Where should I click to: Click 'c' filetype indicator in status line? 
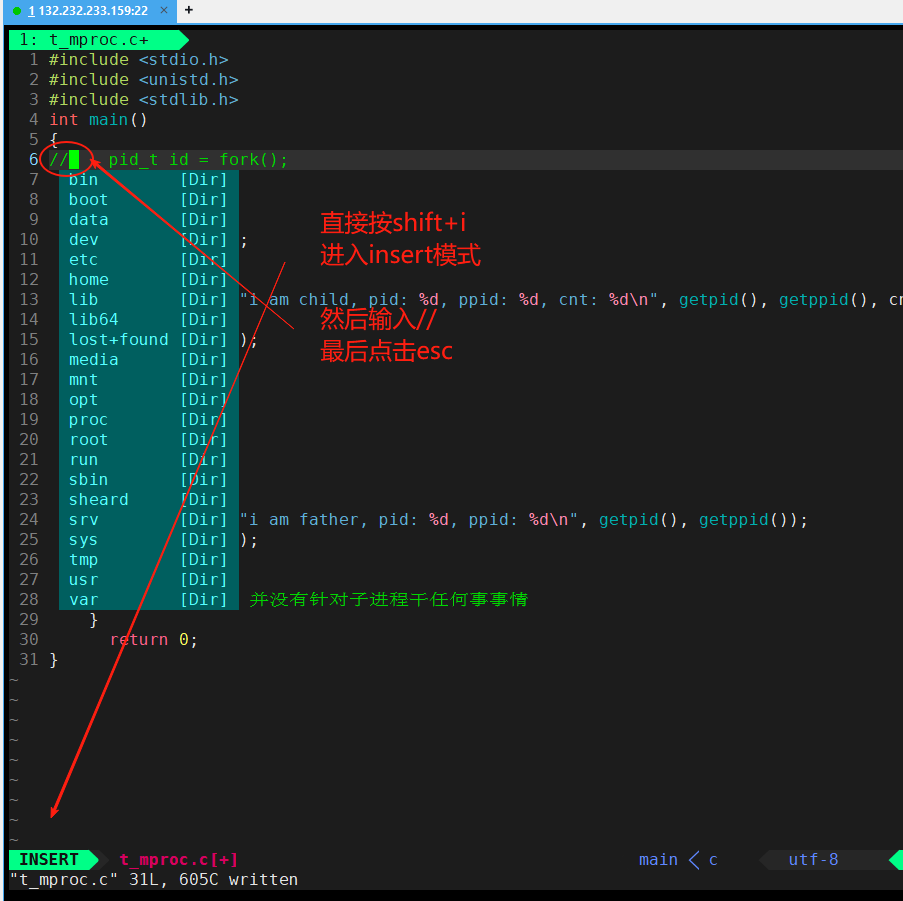[x=713, y=860]
